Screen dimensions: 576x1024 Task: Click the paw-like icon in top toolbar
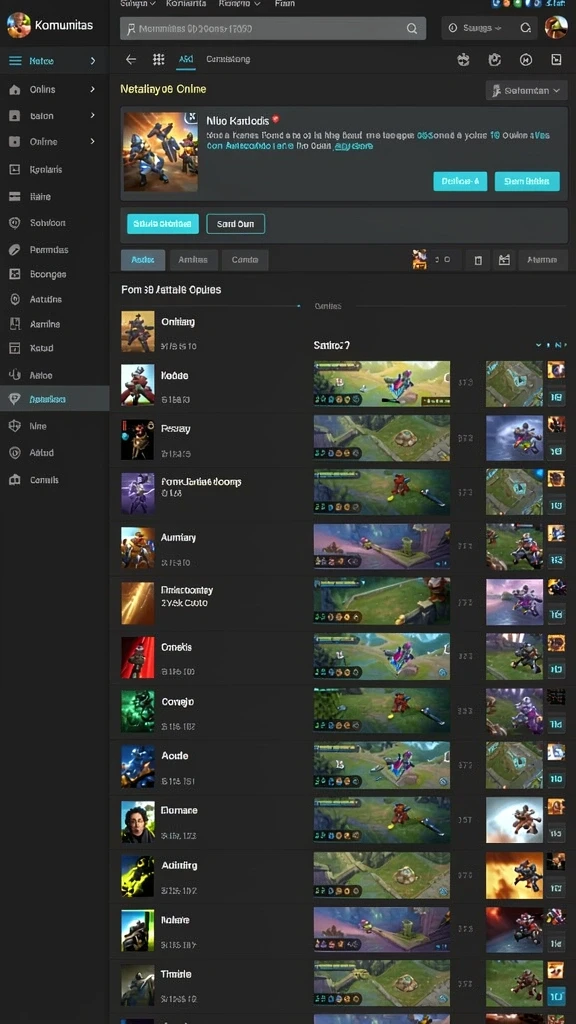click(464, 60)
